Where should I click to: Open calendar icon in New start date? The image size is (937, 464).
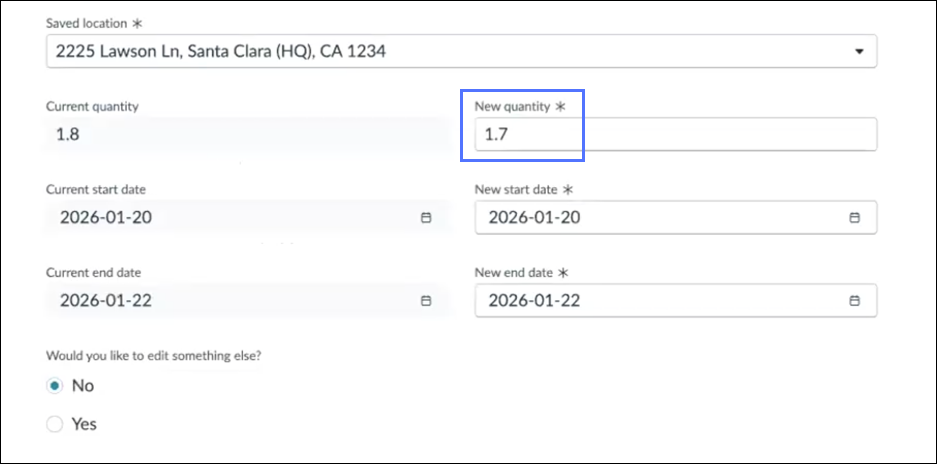[x=855, y=218]
